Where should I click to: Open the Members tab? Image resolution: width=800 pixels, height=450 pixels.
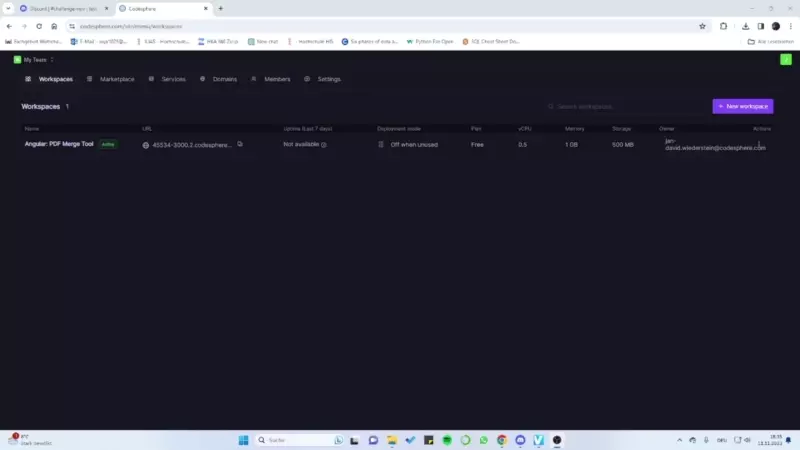270,79
